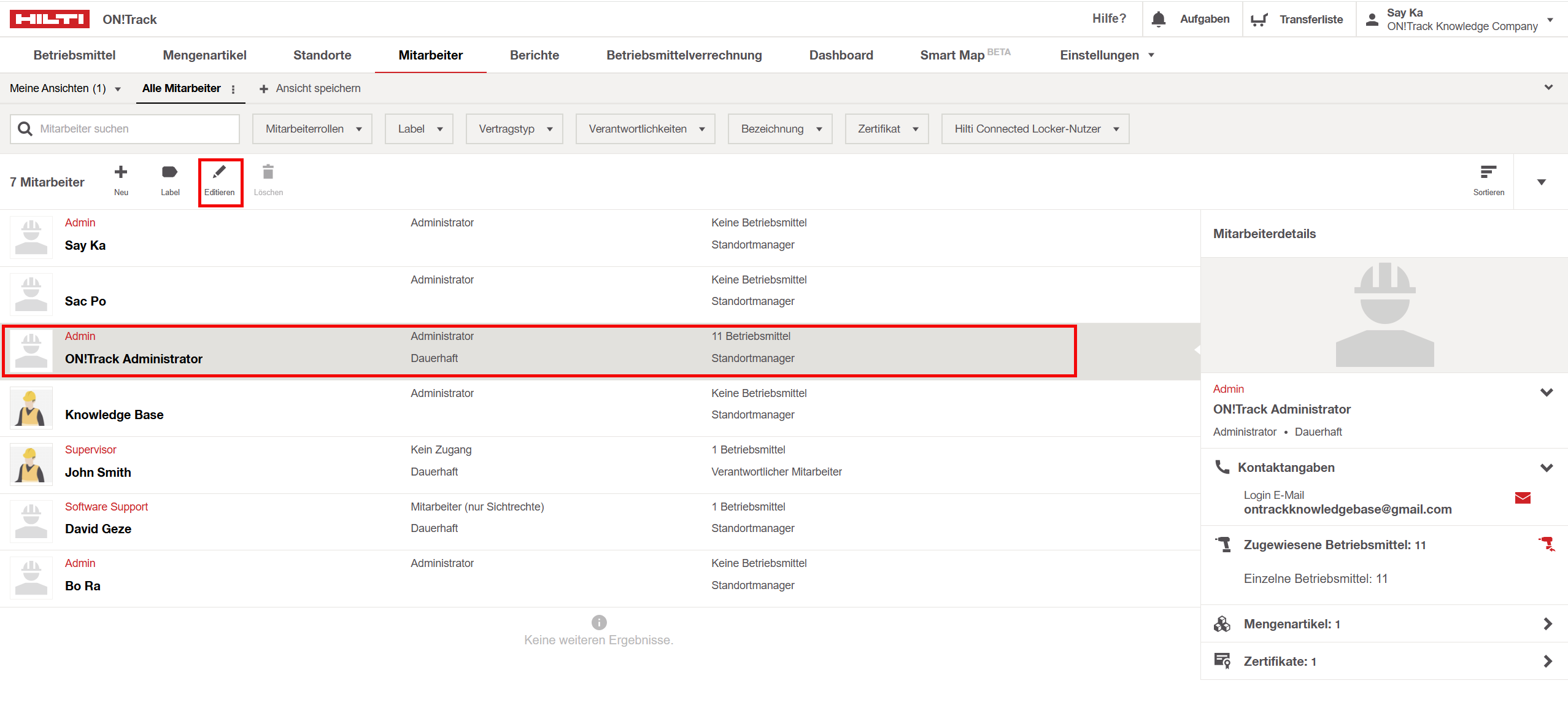Go to the Mengenartikel tab
1568x721 pixels.
204,55
